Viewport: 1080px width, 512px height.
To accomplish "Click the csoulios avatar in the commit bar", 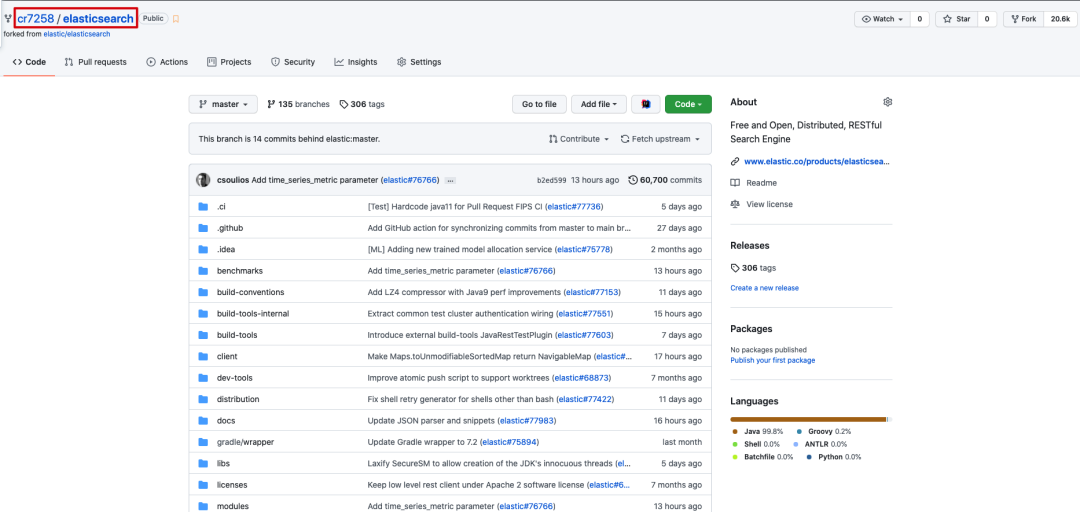I will click(x=203, y=180).
